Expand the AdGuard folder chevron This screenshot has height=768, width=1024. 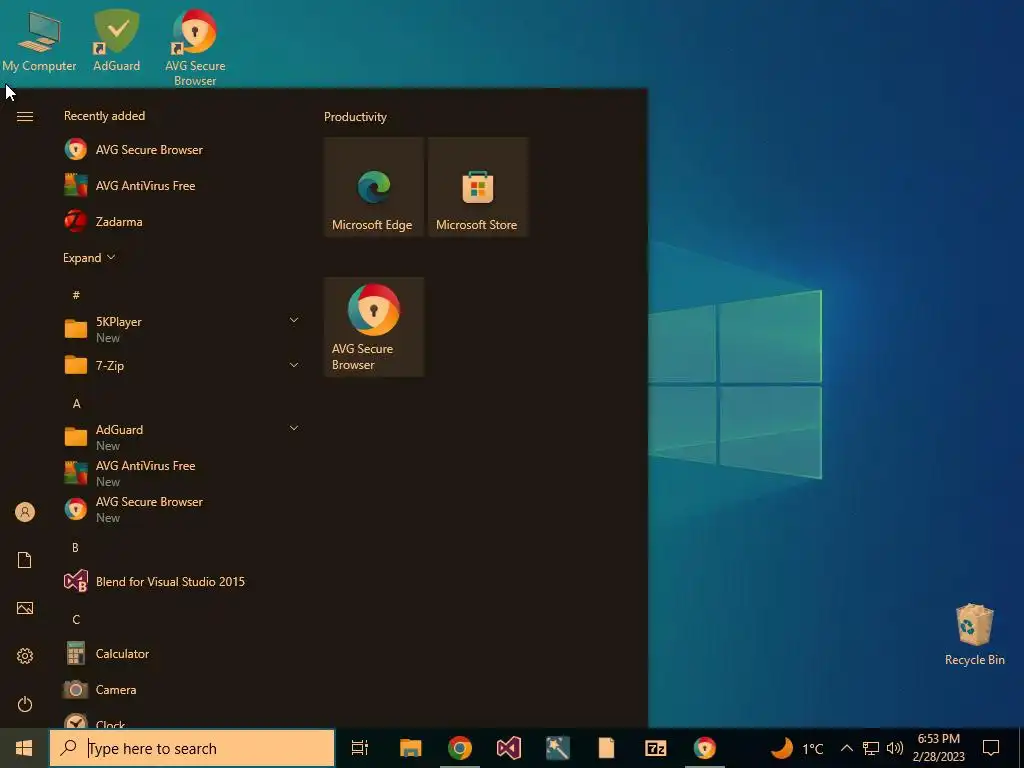[294, 428]
